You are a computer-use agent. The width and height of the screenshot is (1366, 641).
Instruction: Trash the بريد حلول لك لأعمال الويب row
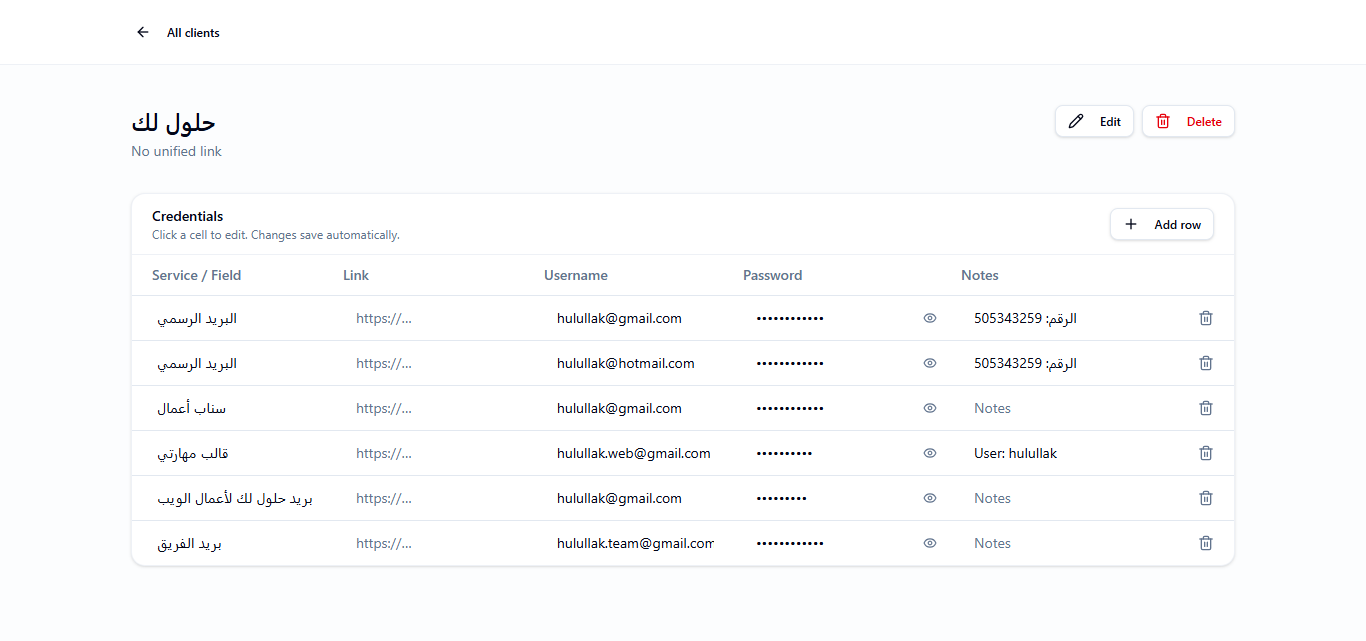[x=1206, y=498]
